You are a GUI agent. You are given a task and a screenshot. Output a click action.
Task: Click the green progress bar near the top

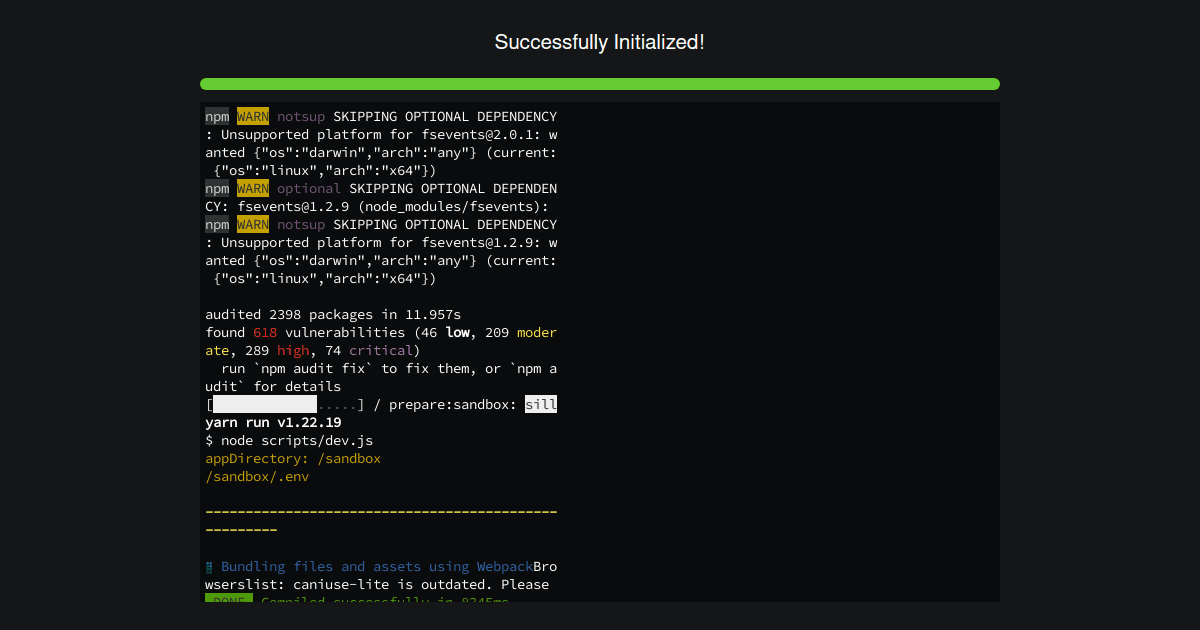tap(600, 84)
